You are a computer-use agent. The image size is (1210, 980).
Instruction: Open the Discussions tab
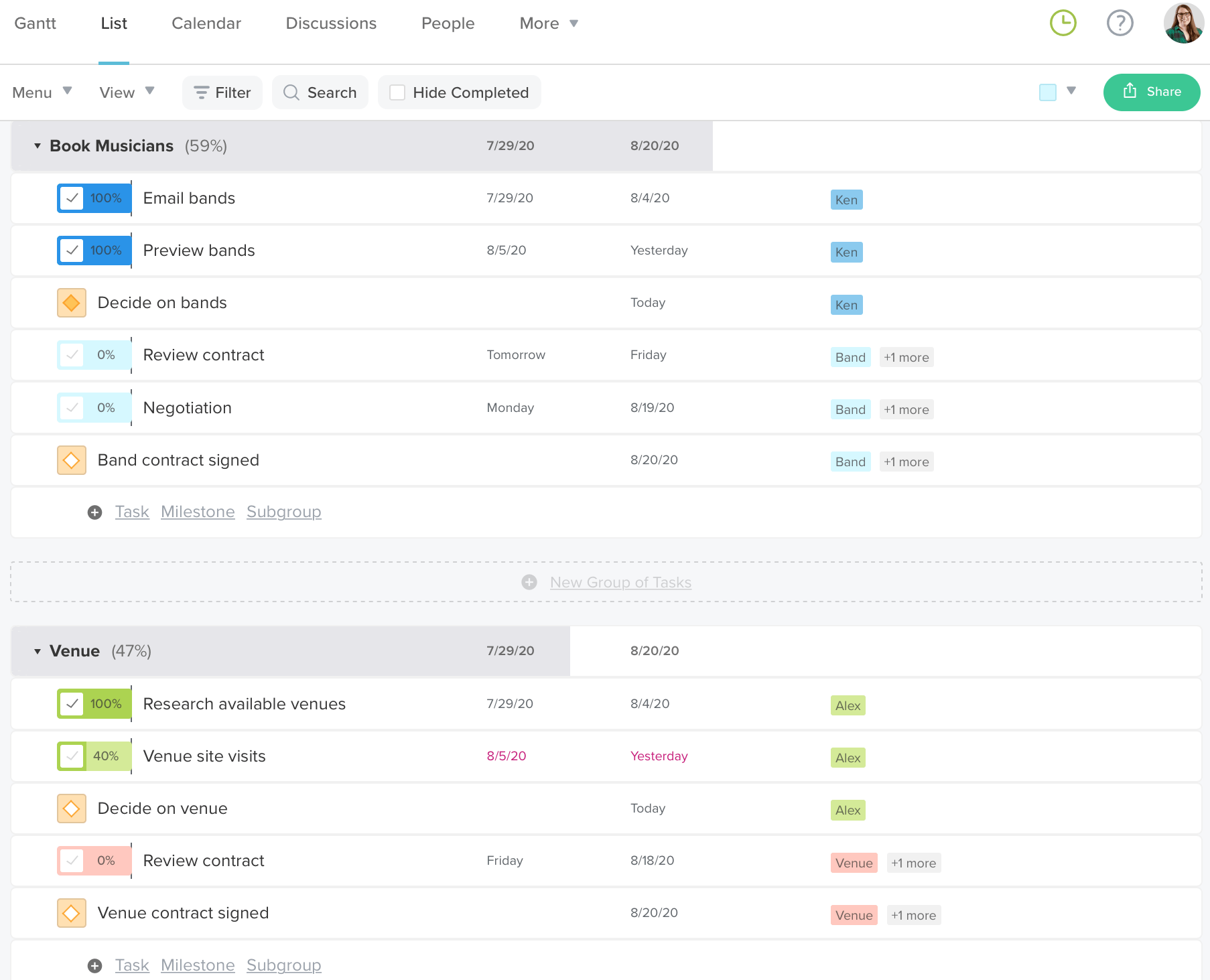[331, 23]
